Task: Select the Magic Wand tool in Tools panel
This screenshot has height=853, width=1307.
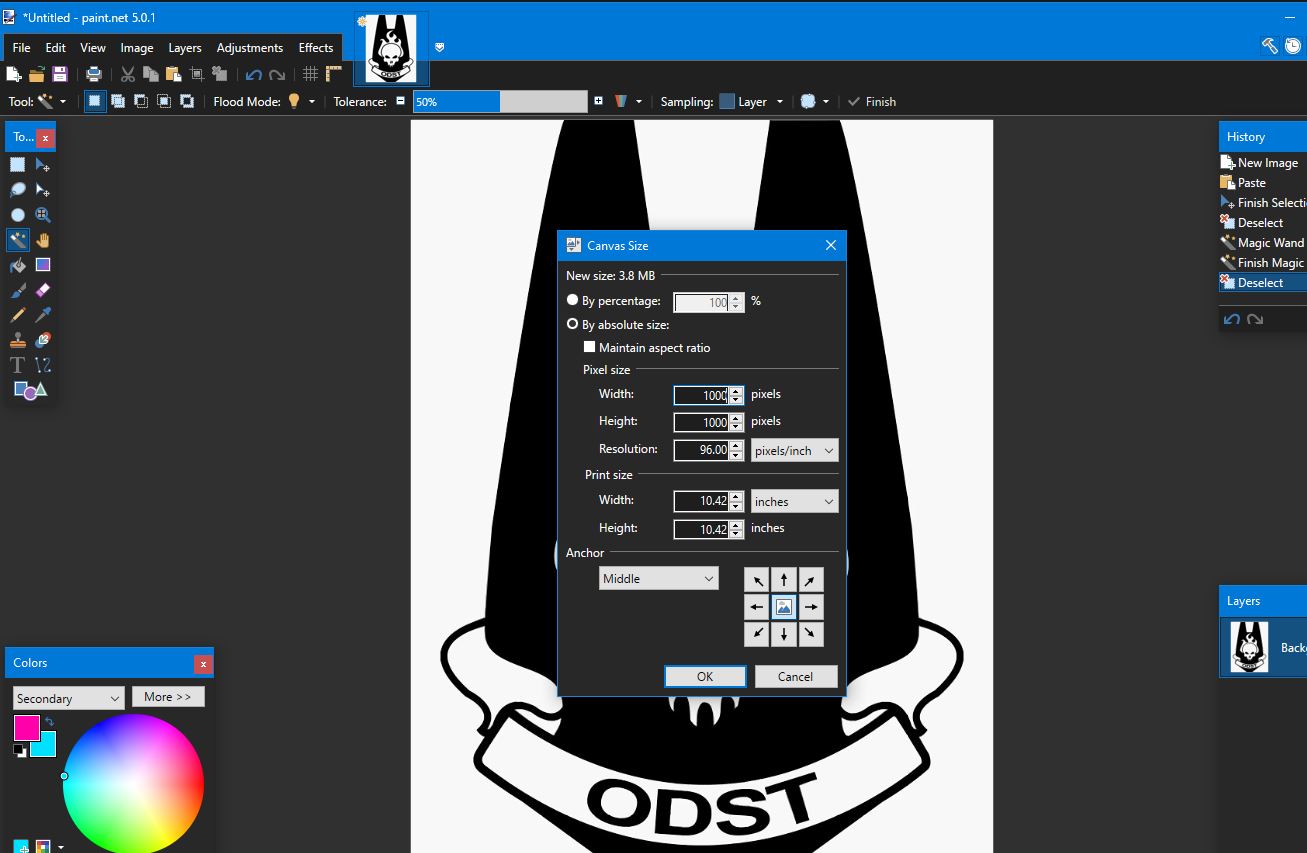Action: 18,240
